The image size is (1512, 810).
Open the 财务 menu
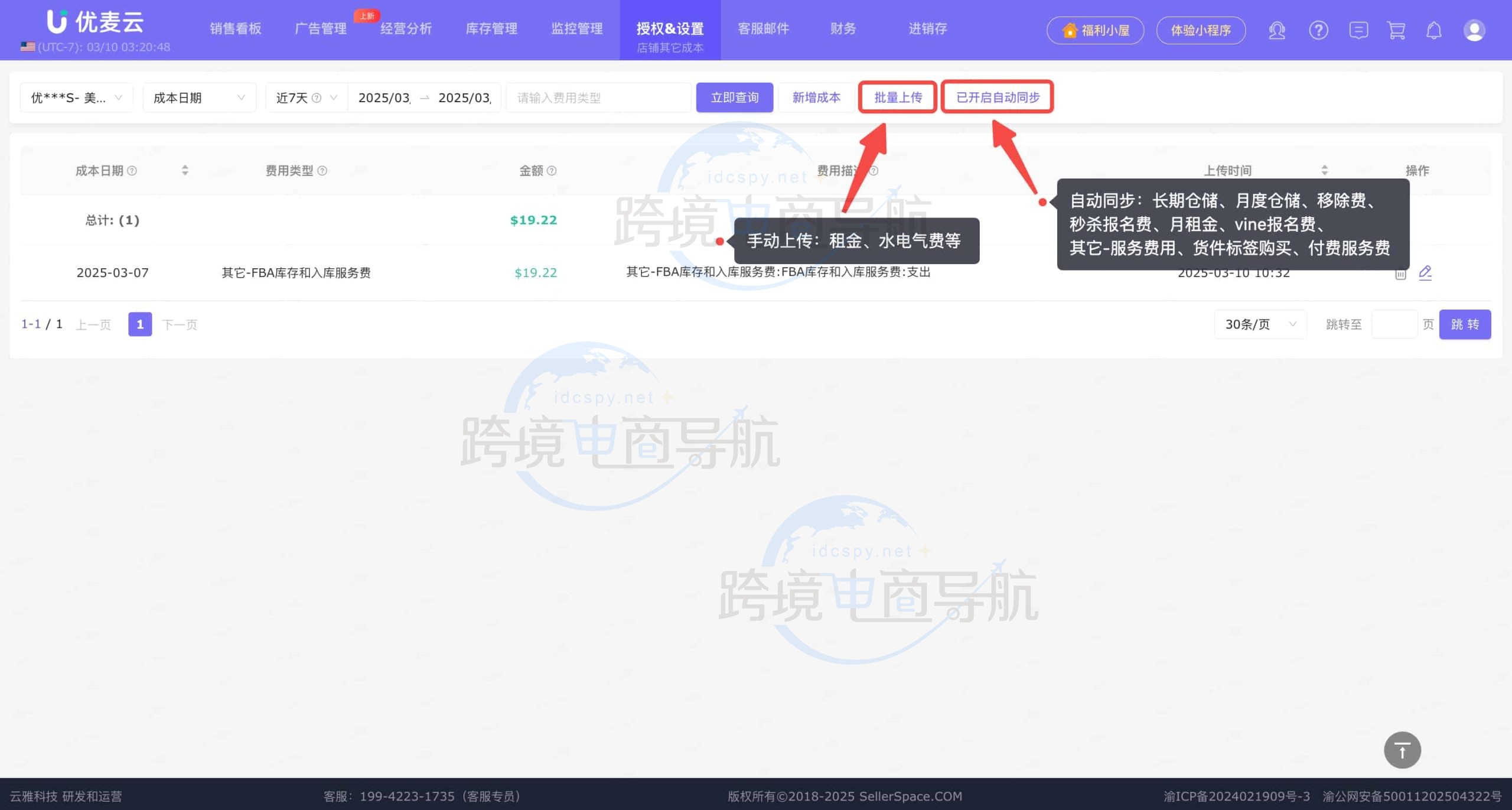pos(843,28)
